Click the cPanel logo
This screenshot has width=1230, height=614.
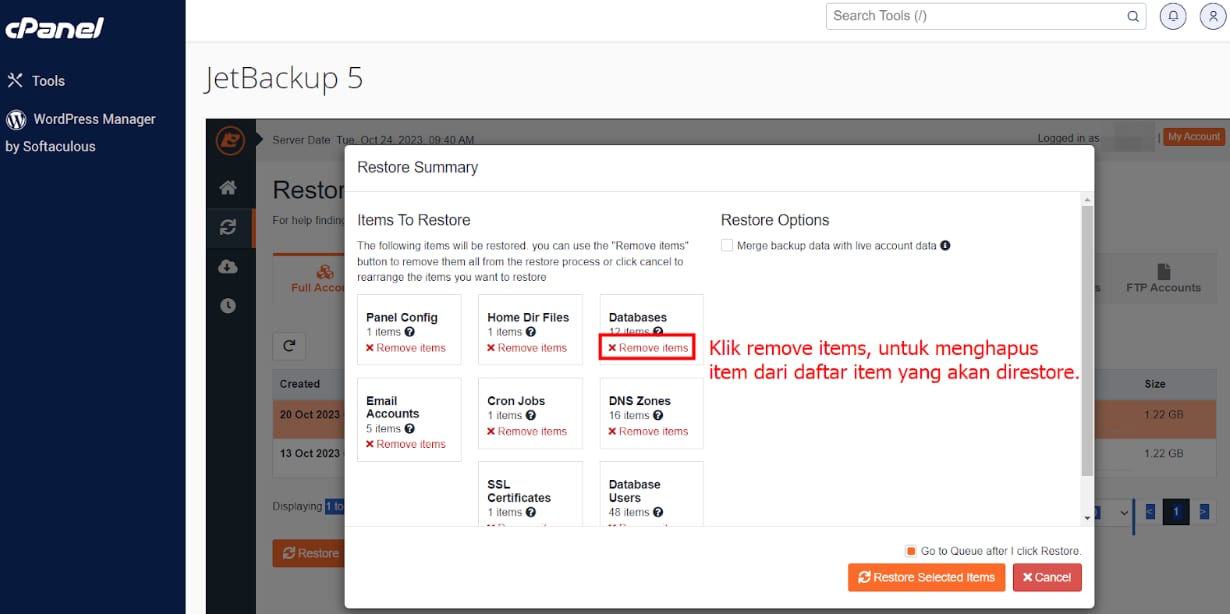[x=54, y=28]
